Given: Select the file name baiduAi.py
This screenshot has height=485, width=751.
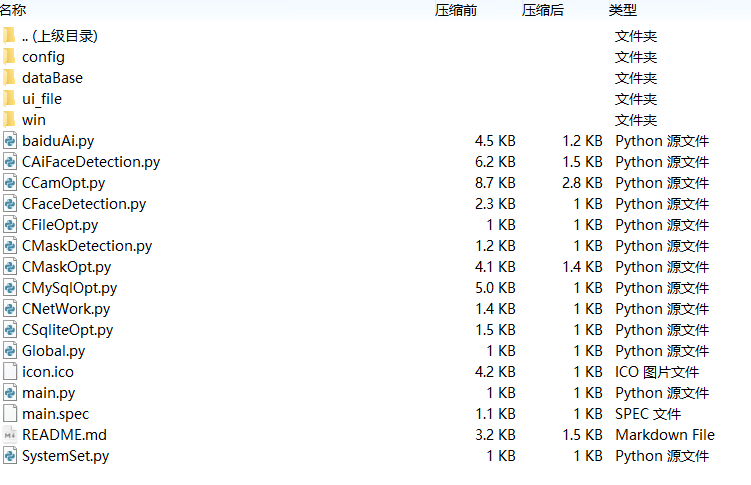Looking at the screenshot, I should pos(58,141).
